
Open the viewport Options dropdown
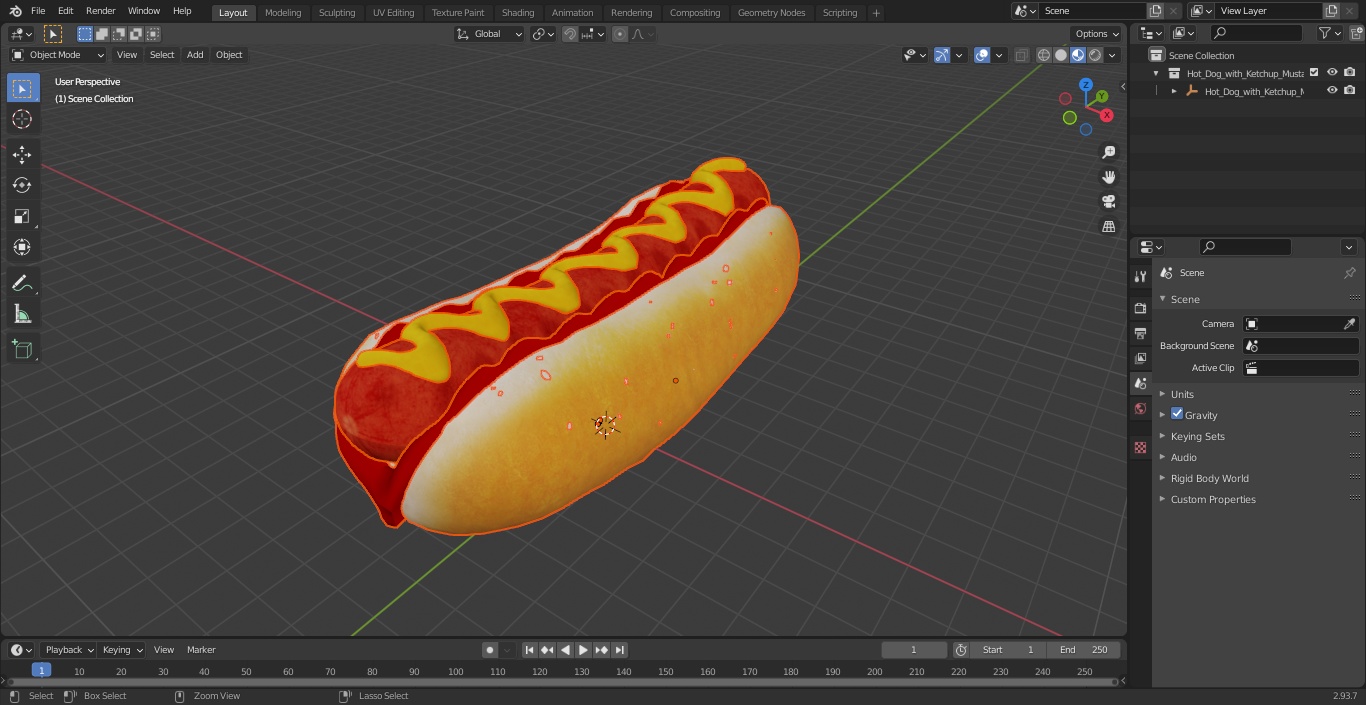[1097, 34]
